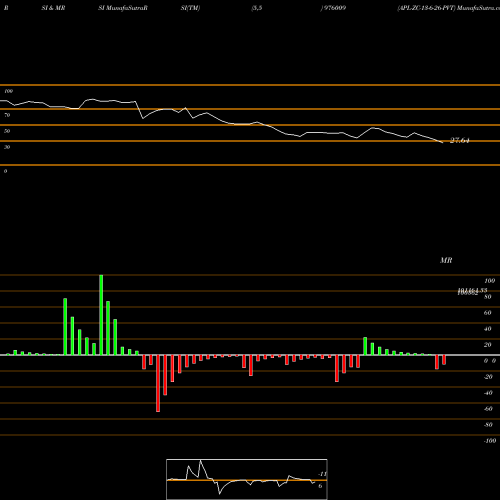Click the APL-ZC-13-6-26-PVT MunafaSutra title text
500x500 pixels.
[449, 8]
